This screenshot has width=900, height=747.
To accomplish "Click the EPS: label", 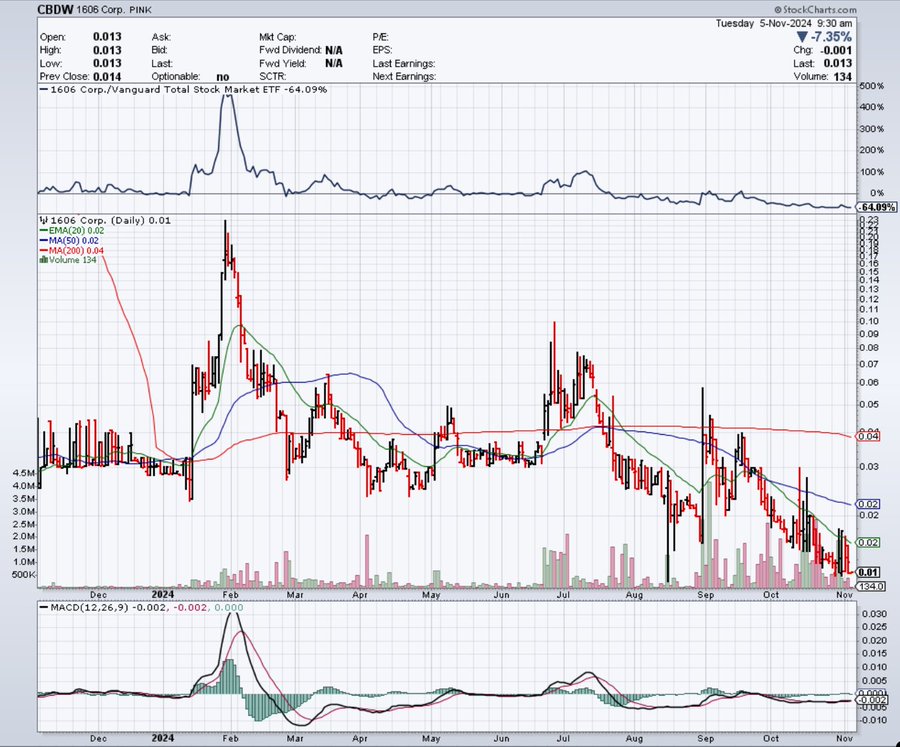I will click(382, 50).
